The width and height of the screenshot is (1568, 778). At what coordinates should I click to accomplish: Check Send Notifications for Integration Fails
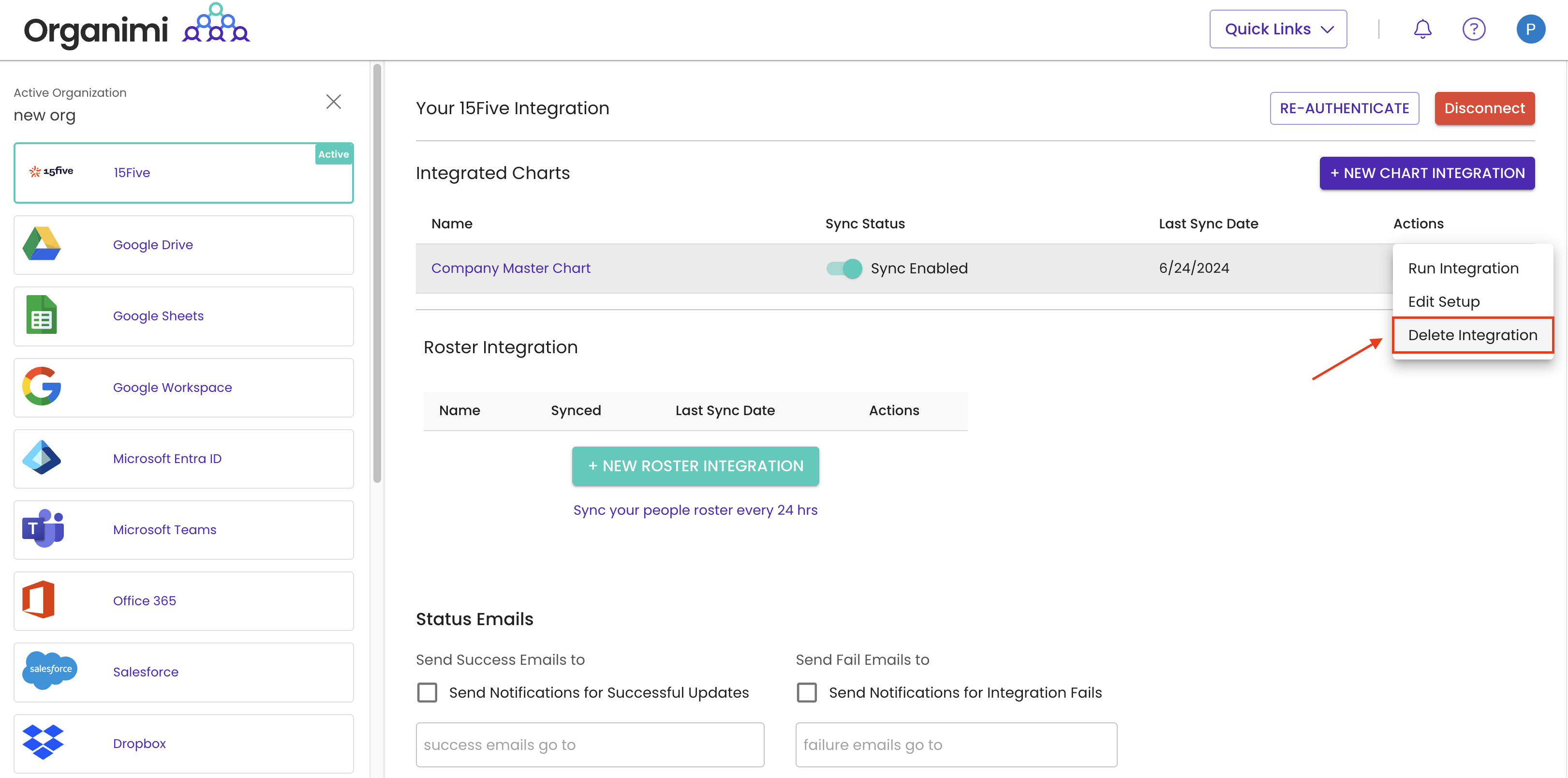tap(807, 692)
